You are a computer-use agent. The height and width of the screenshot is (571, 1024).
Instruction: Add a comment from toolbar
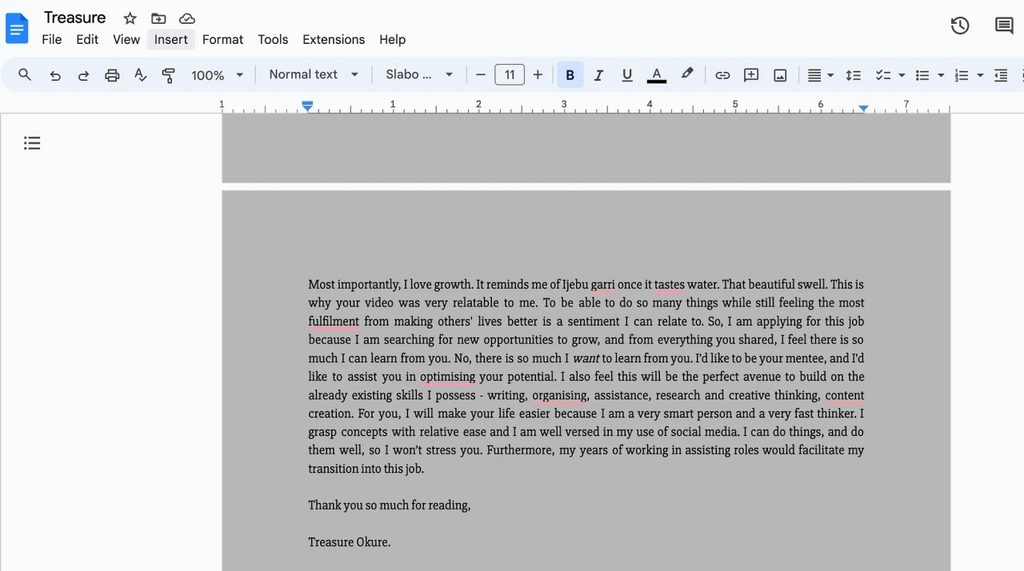(x=751, y=75)
